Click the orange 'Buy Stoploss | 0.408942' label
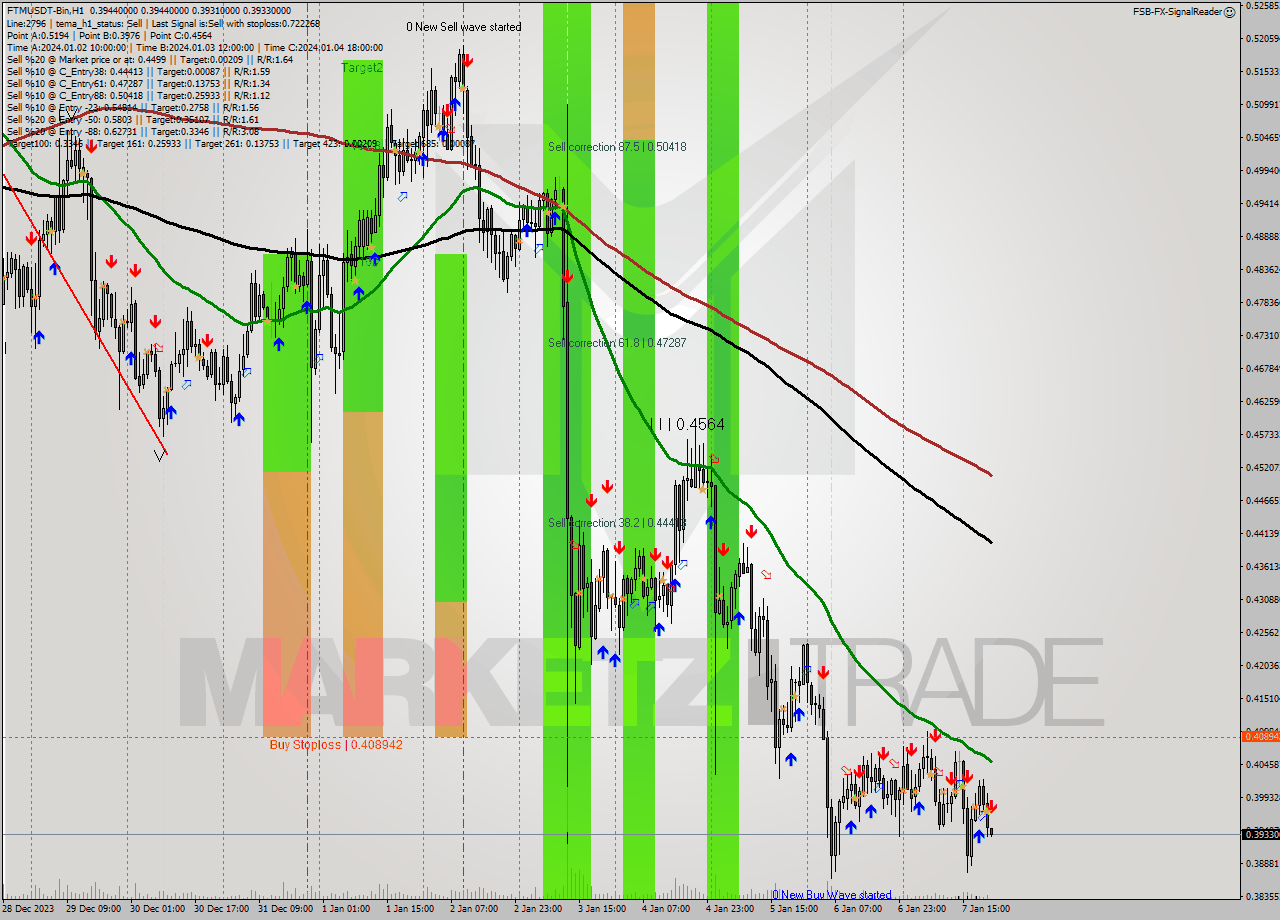1280x920 pixels. click(x=336, y=745)
